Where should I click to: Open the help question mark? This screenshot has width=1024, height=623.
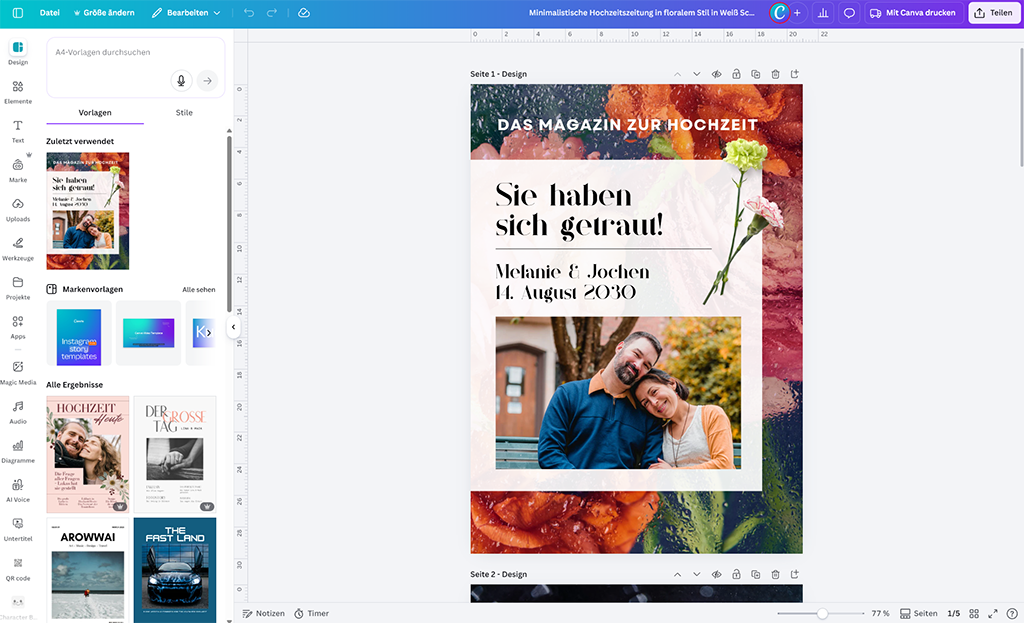pos(1012,613)
